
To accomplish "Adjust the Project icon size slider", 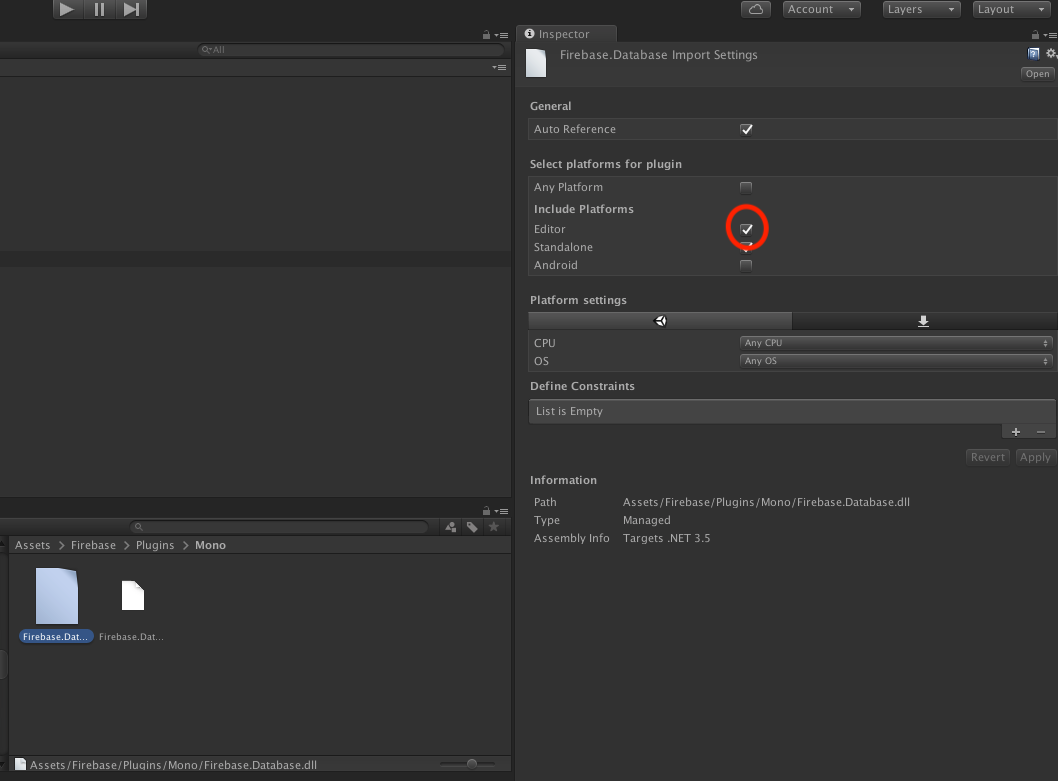I will (472, 763).
